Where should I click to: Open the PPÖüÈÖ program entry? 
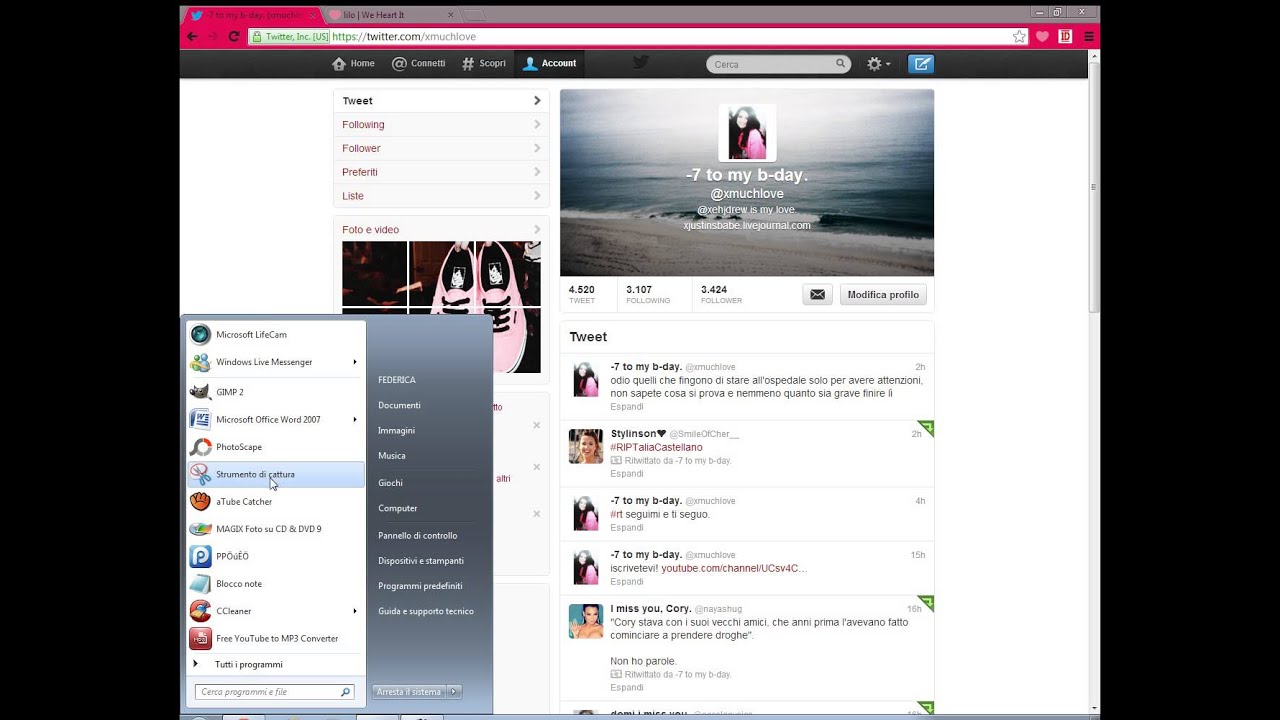tap(276, 556)
